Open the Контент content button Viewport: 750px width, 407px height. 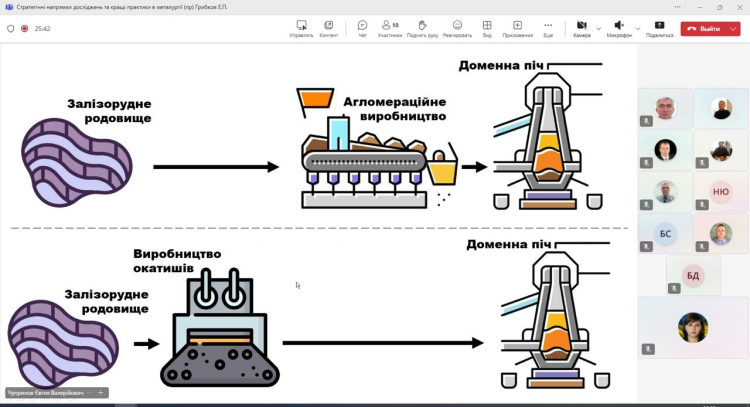(x=328, y=28)
